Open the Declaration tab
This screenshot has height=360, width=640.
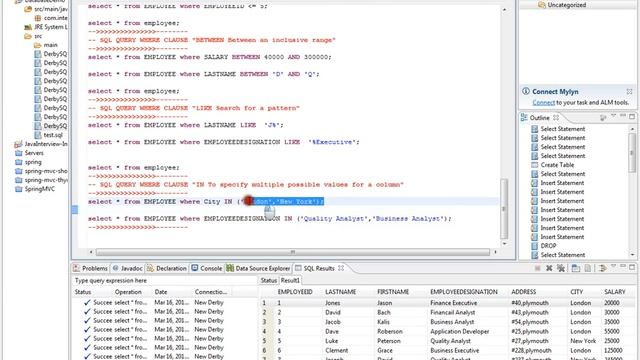tap(167, 268)
